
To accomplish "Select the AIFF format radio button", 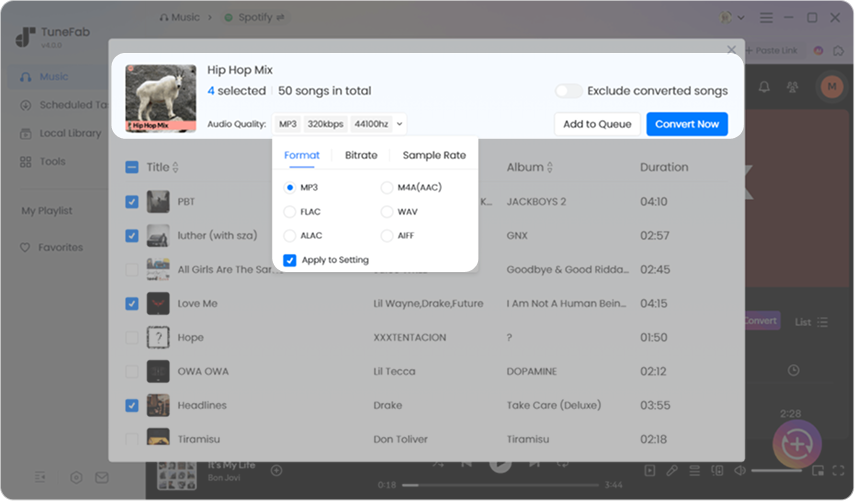I will point(387,236).
